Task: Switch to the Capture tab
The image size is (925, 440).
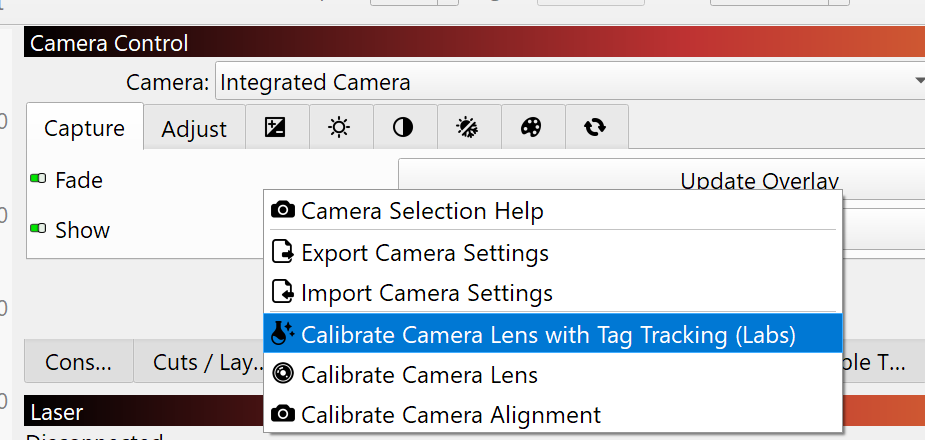Action: [84, 127]
